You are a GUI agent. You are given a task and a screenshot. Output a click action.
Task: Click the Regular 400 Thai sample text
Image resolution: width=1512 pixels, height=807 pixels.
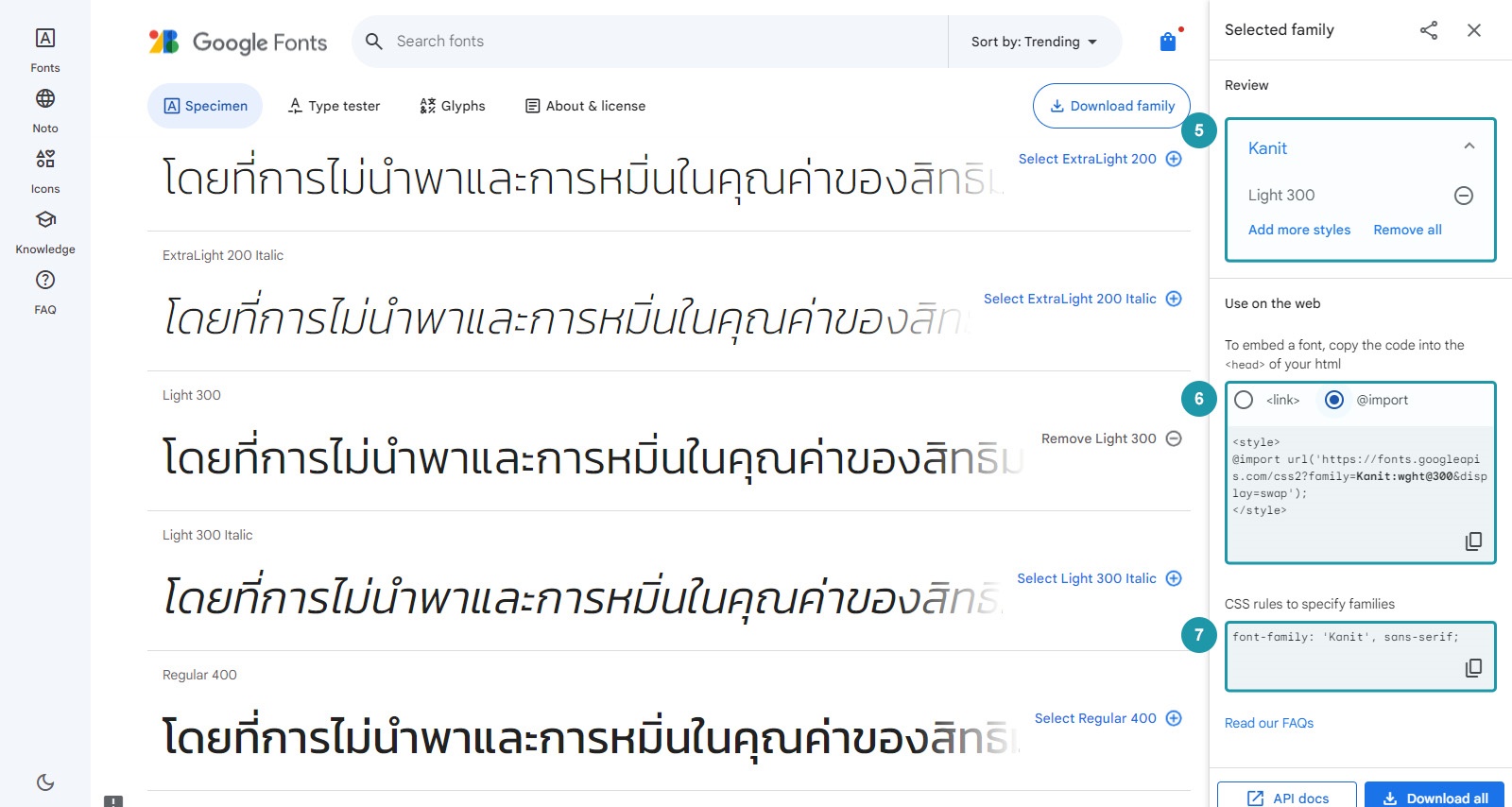[592, 737]
